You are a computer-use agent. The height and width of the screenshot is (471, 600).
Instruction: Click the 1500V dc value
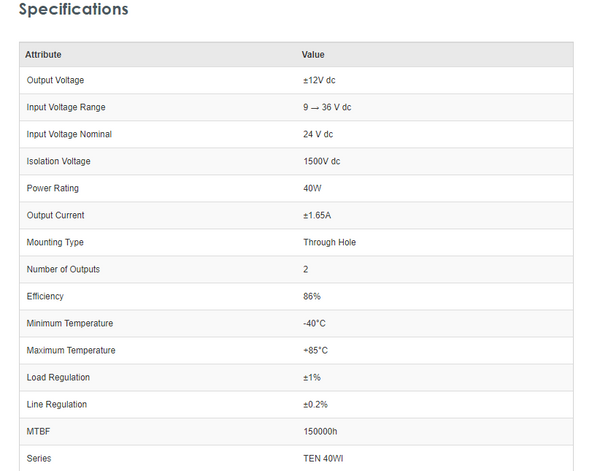click(x=321, y=161)
